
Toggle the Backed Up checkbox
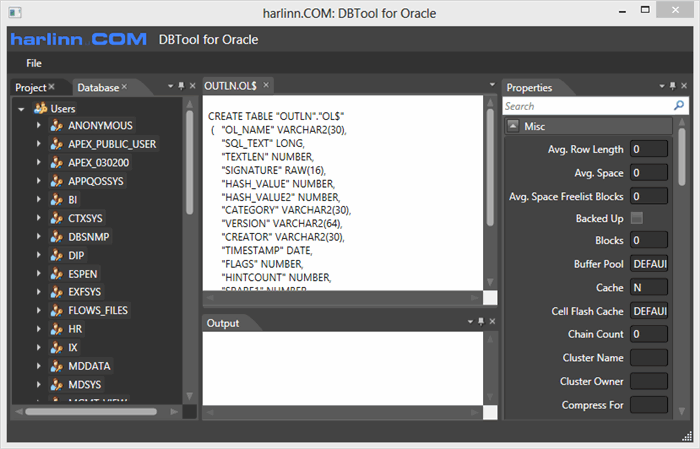pyautogui.click(x=637, y=218)
